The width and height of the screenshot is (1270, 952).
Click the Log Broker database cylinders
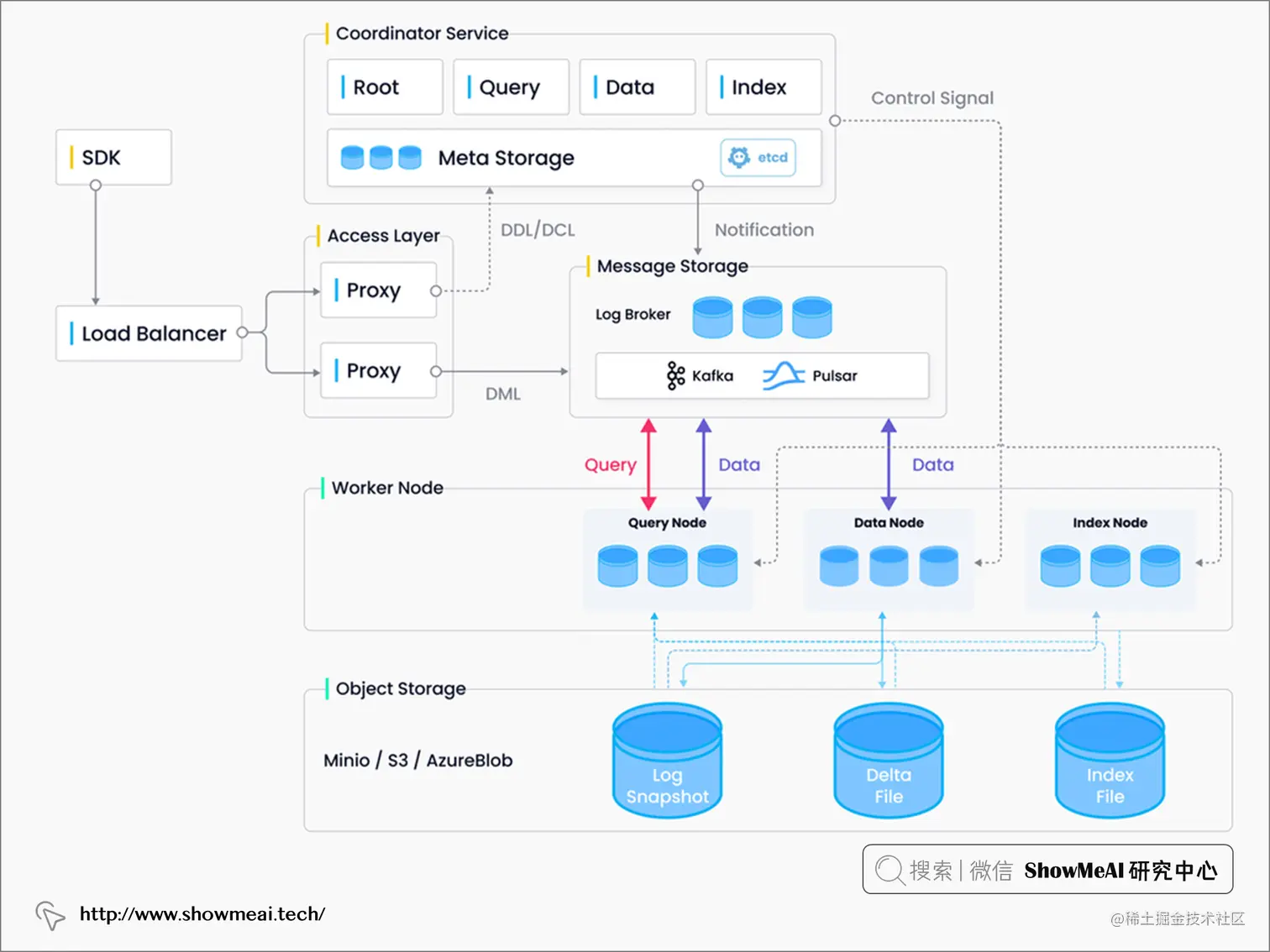click(x=762, y=317)
